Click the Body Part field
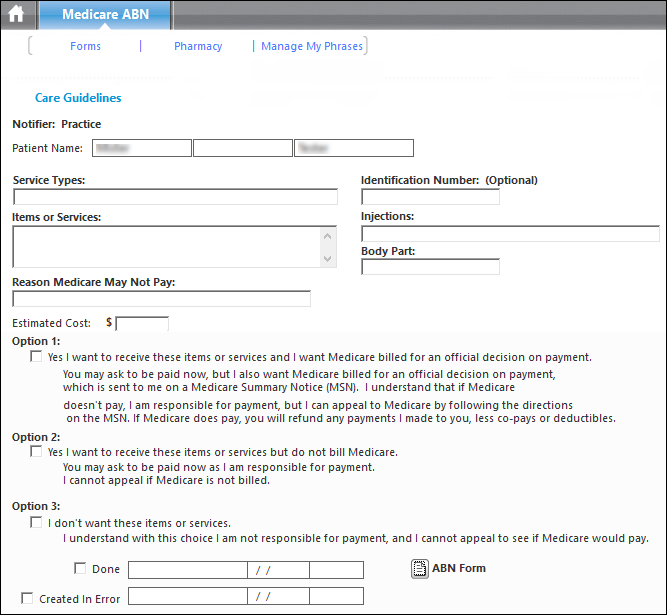The width and height of the screenshot is (667, 615). pos(430,267)
